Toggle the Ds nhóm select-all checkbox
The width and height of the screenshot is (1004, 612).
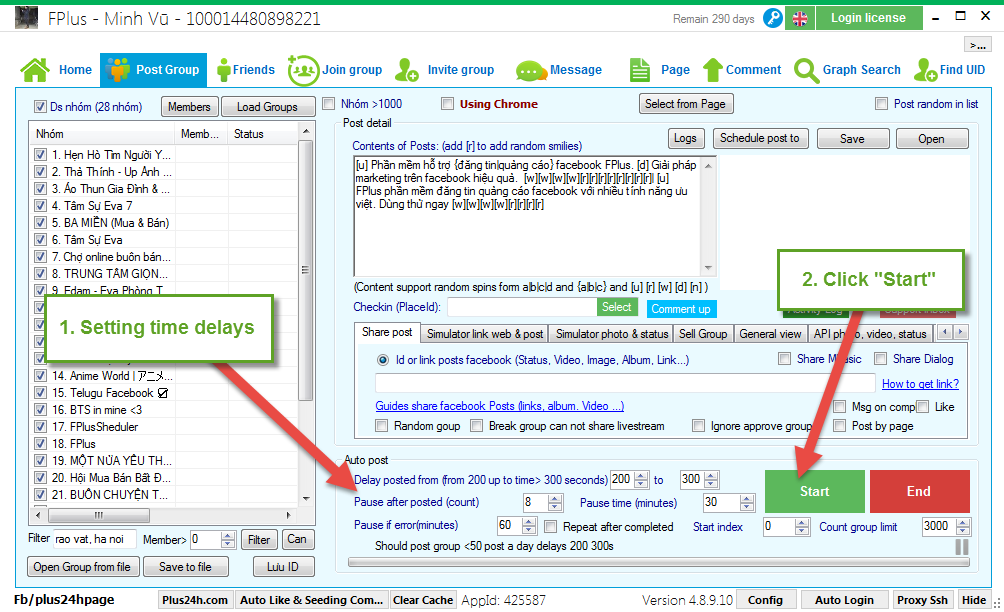[x=40, y=106]
